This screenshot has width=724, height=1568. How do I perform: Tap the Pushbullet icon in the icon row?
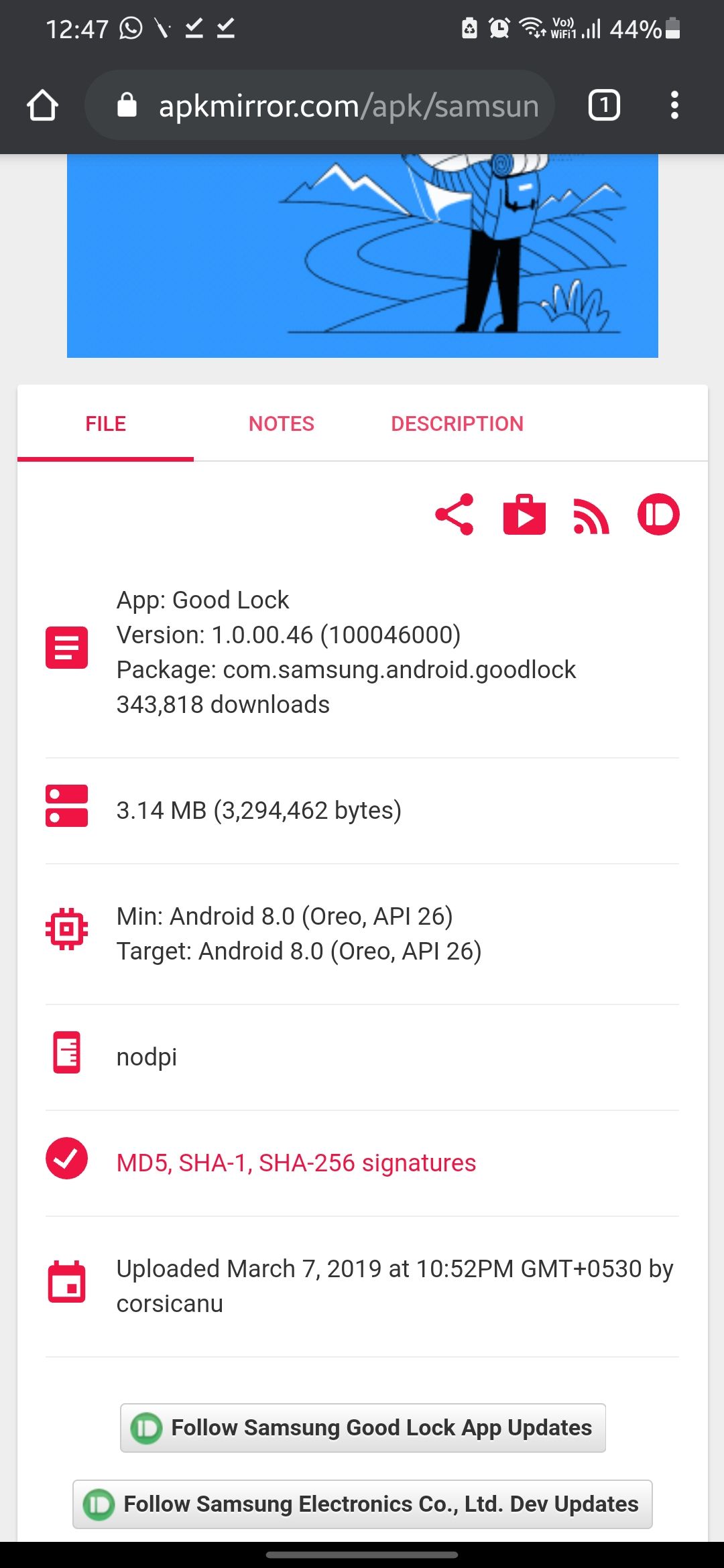tap(658, 515)
